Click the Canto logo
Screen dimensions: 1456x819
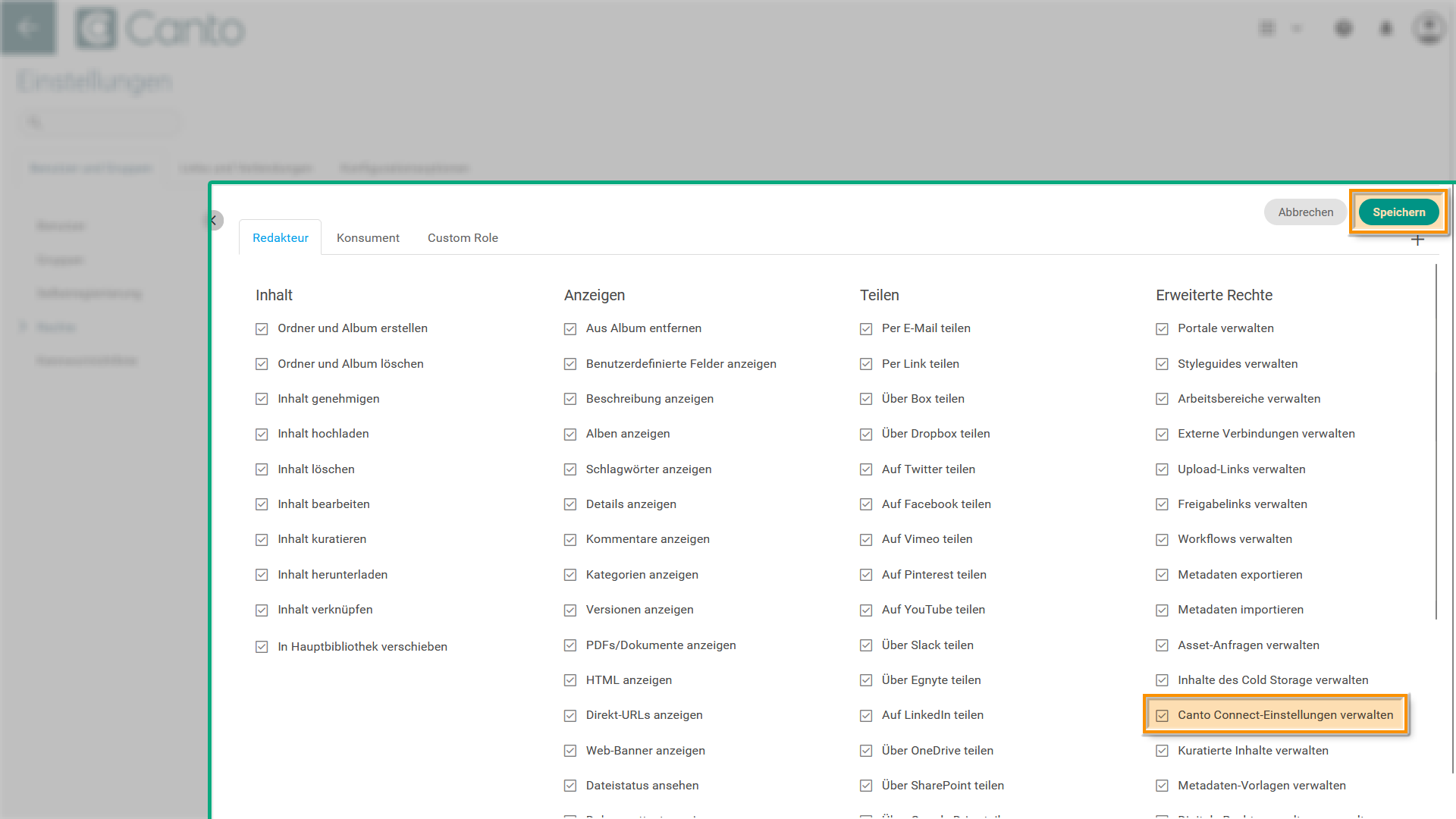point(159,29)
